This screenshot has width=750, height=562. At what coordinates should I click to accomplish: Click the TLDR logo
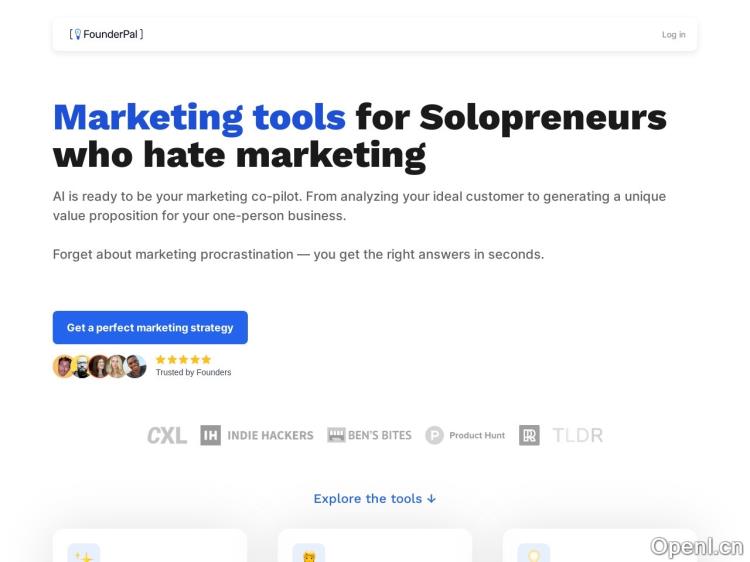[x=577, y=435]
